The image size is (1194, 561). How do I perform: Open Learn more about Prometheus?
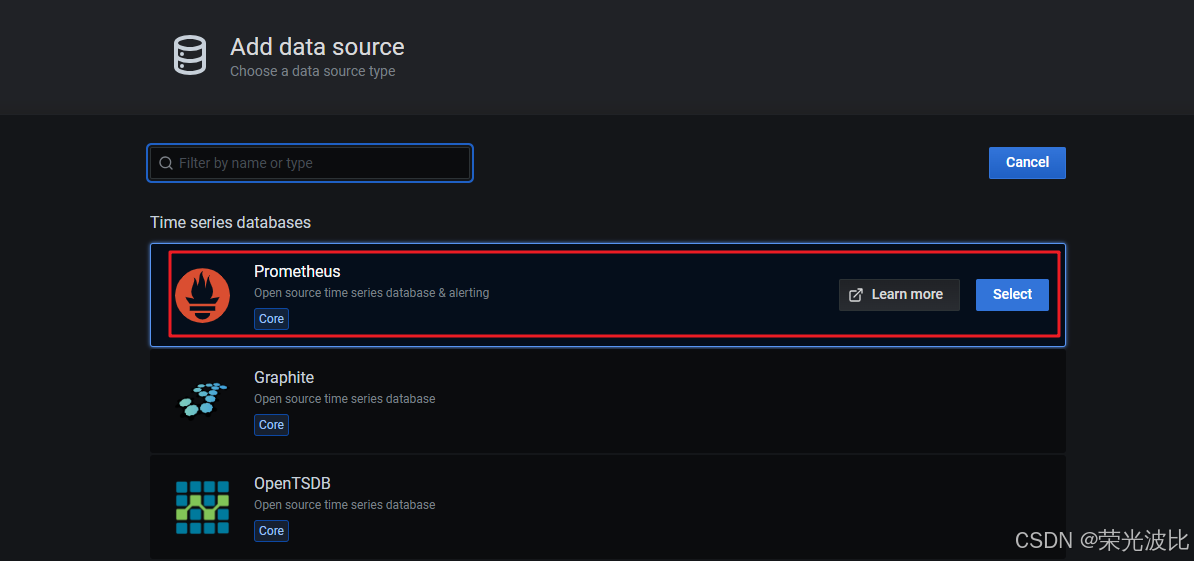click(x=899, y=295)
